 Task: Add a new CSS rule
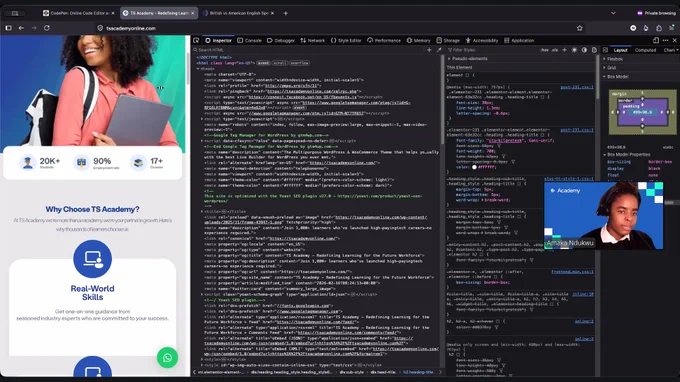click(x=564, y=50)
